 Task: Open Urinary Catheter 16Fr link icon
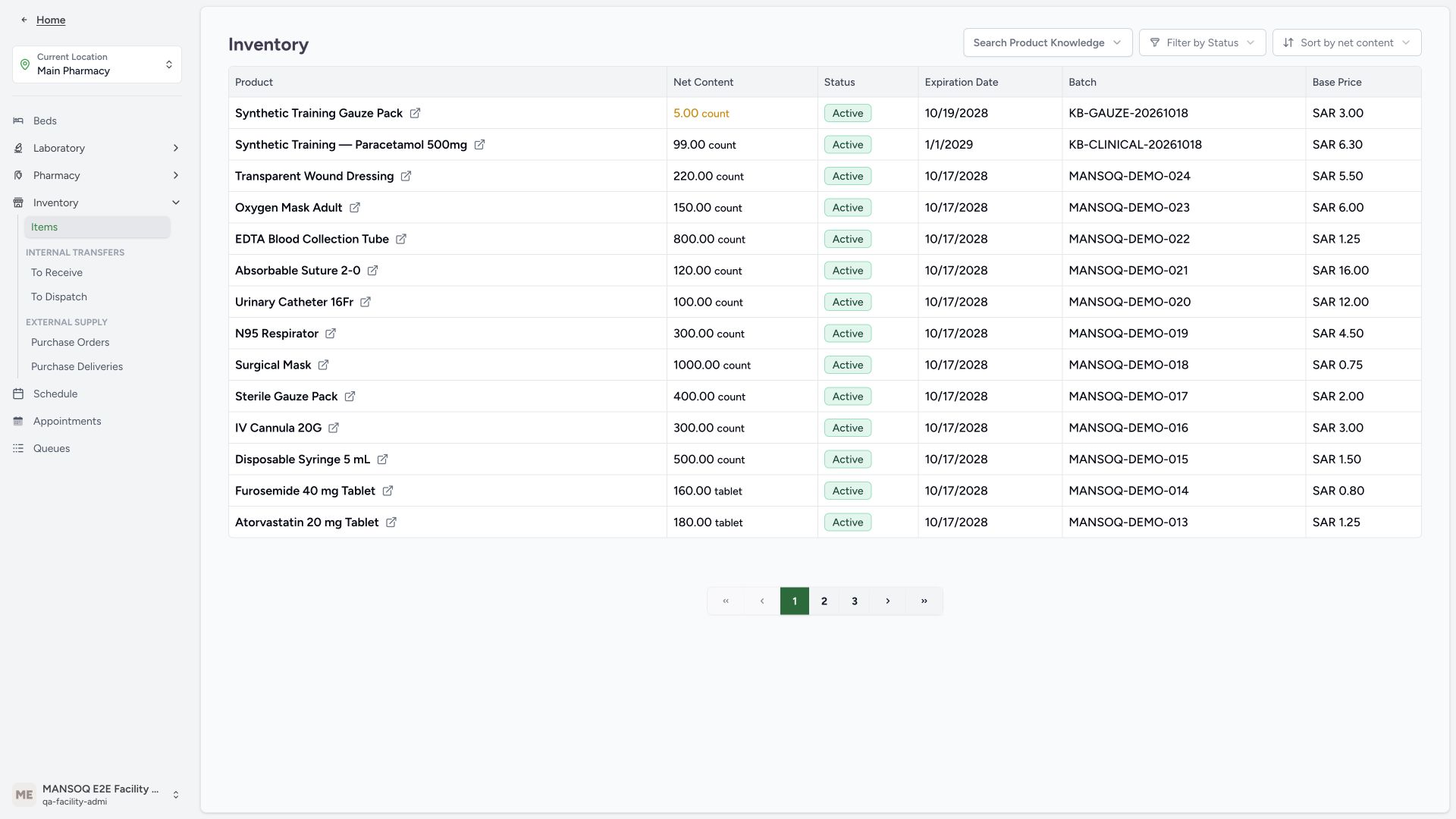(x=366, y=302)
